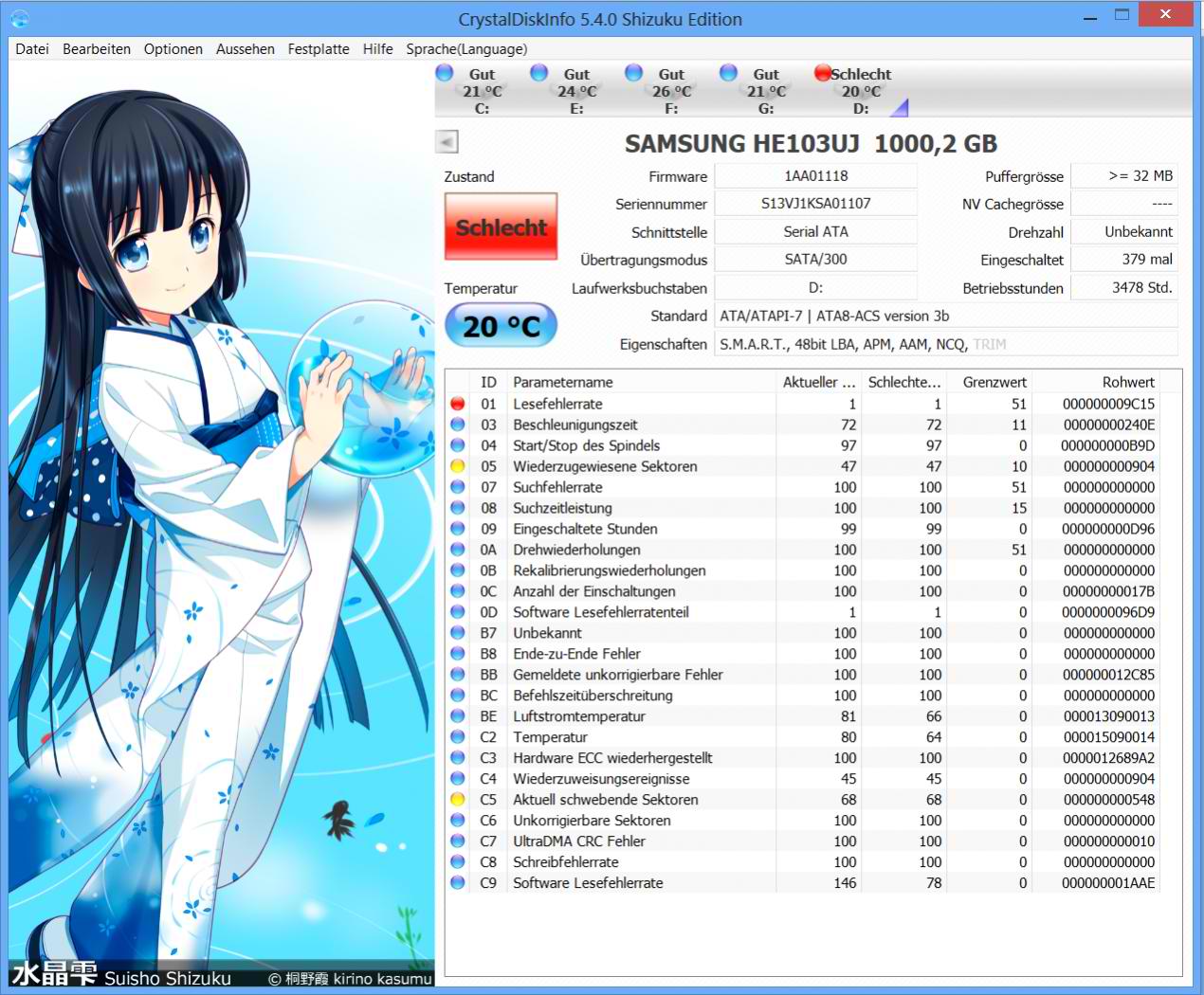The width and height of the screenshot is (1204, 995).
Task: Open the Optionen menu
Action: pyautogui.click(x=173, y=49)
